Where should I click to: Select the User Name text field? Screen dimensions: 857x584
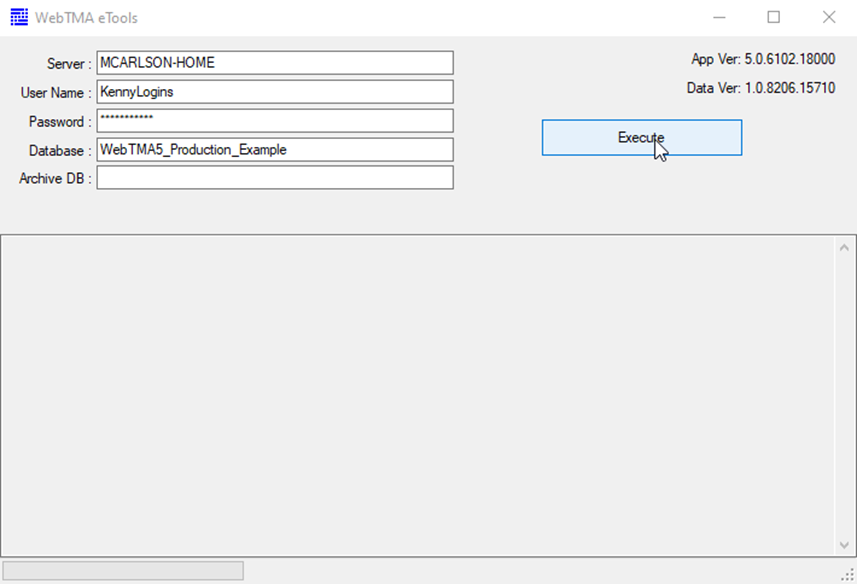coord(273,91)
